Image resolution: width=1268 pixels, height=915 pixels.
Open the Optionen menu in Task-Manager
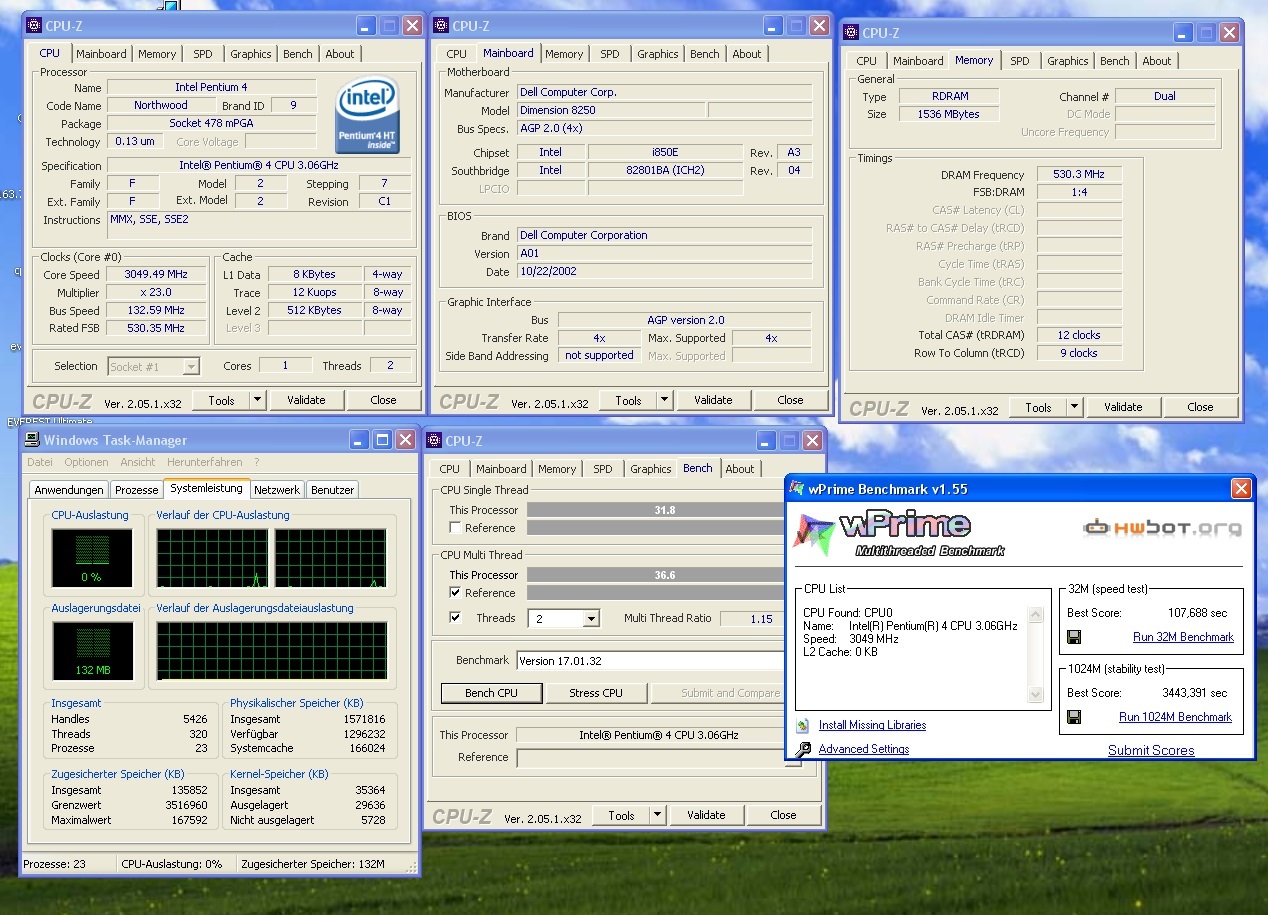tap(86, 462)
